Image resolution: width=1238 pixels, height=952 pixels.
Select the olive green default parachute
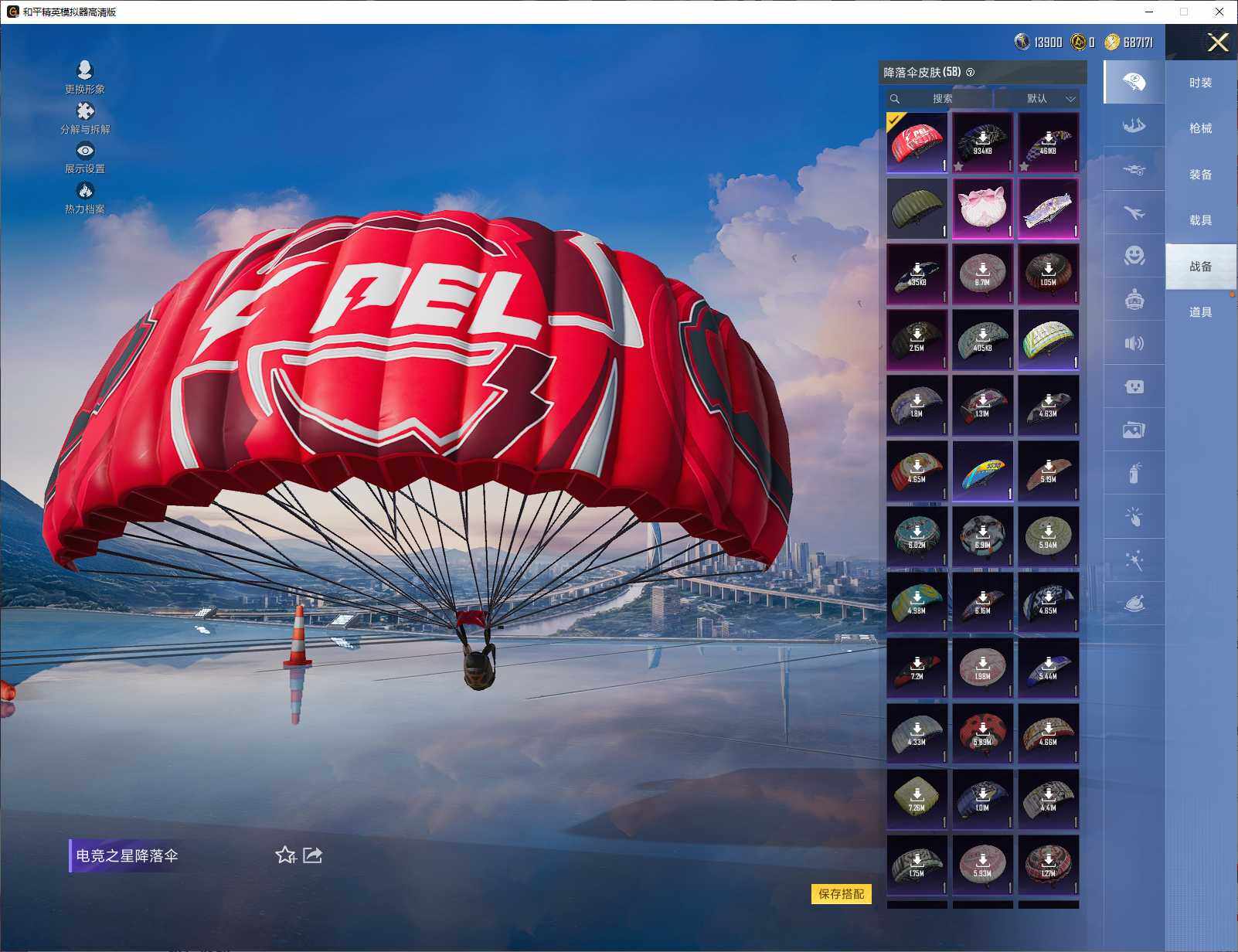pos(917,209)
